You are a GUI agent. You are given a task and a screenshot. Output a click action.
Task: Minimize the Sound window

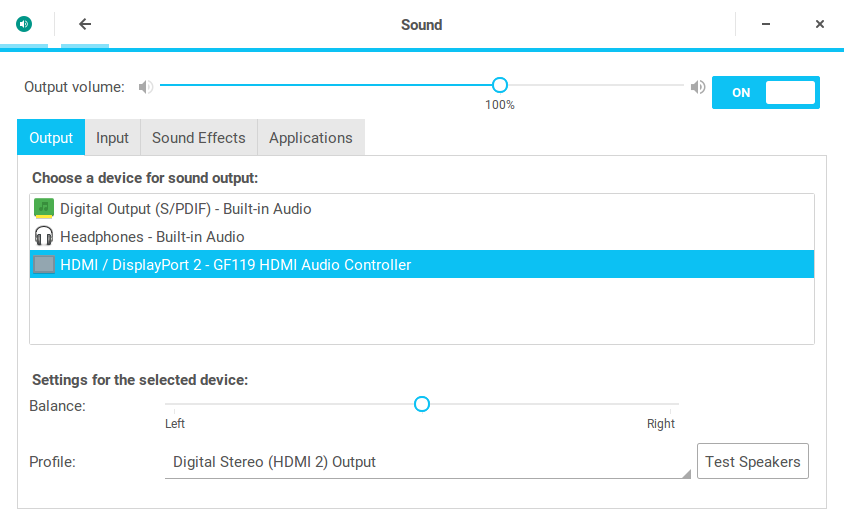(x=766, y=24)
